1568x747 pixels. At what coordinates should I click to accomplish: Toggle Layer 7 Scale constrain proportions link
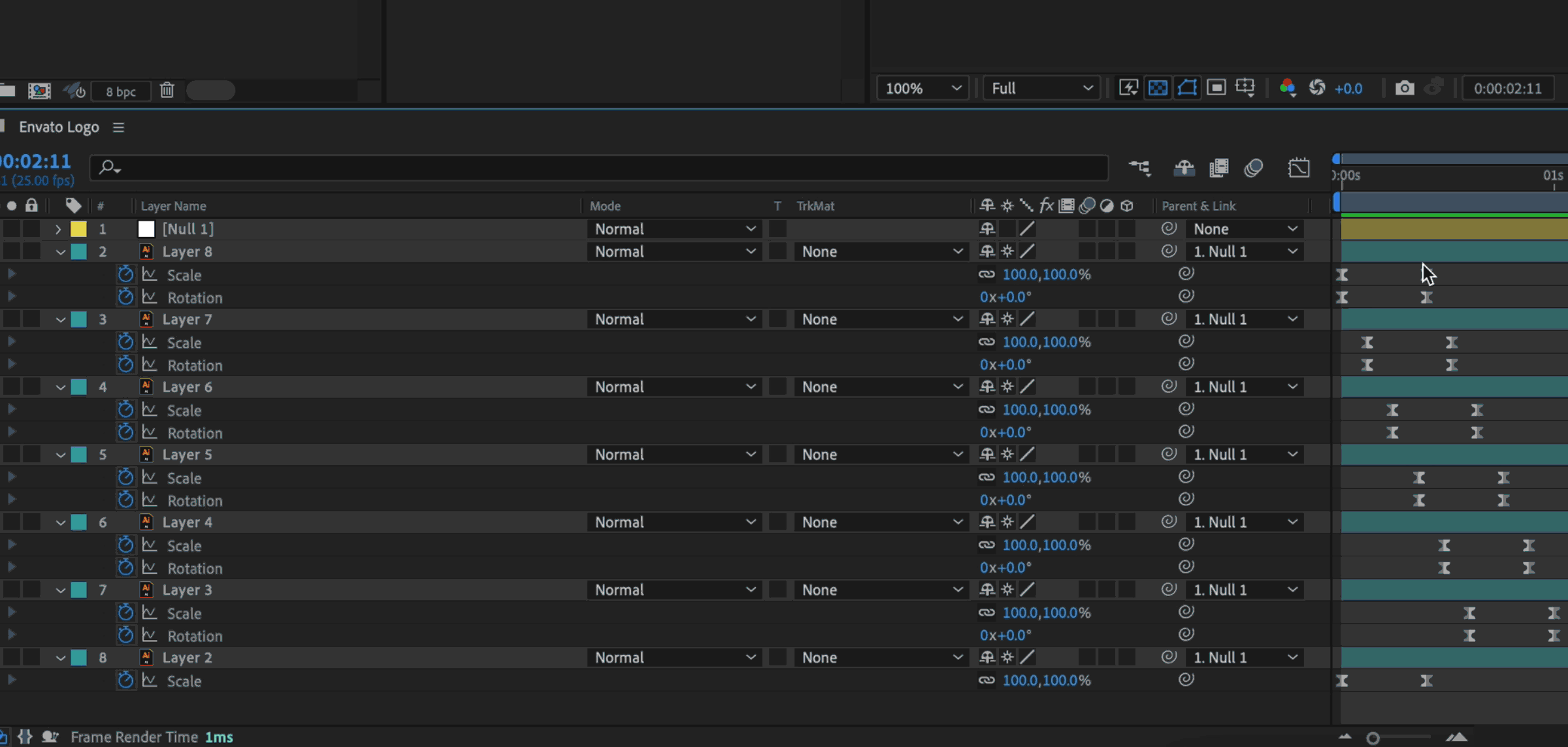[987, 342]
